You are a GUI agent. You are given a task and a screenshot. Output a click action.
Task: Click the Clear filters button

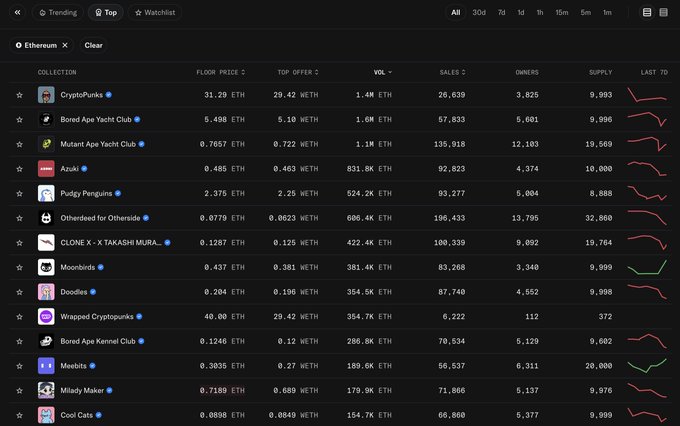point(93,45)
